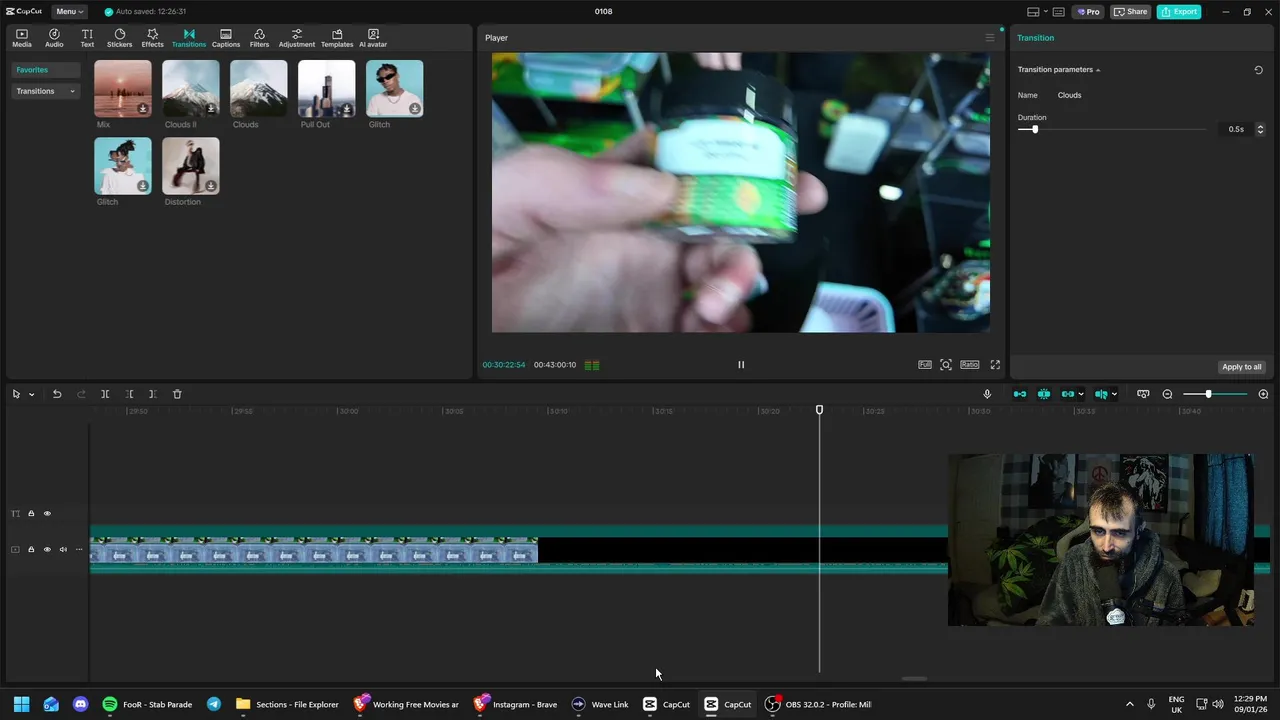Hide the main video track
1280x720 pixels.
coord(47,549)
